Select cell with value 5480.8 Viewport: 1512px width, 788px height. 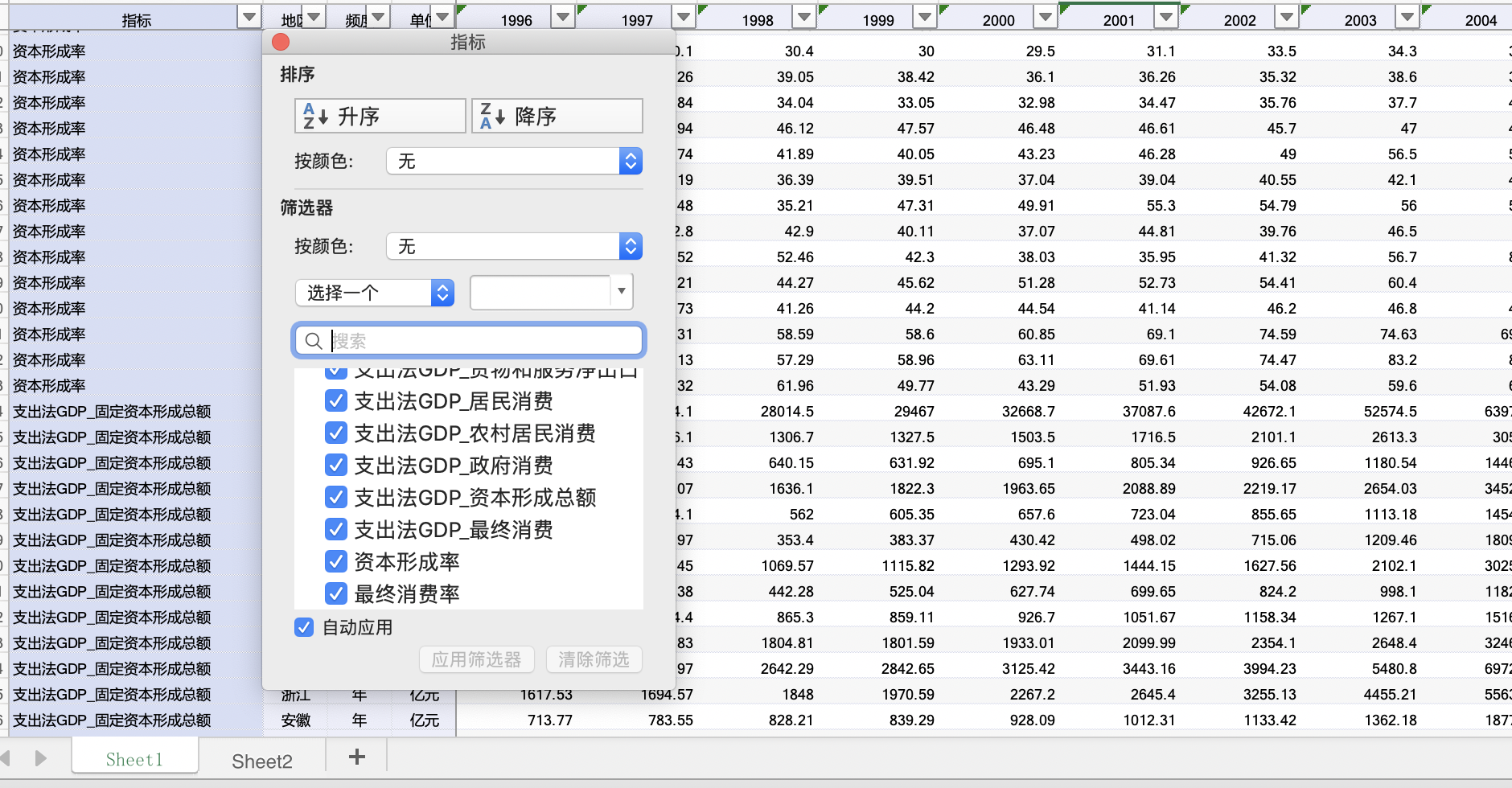(x=1395, y=669)
